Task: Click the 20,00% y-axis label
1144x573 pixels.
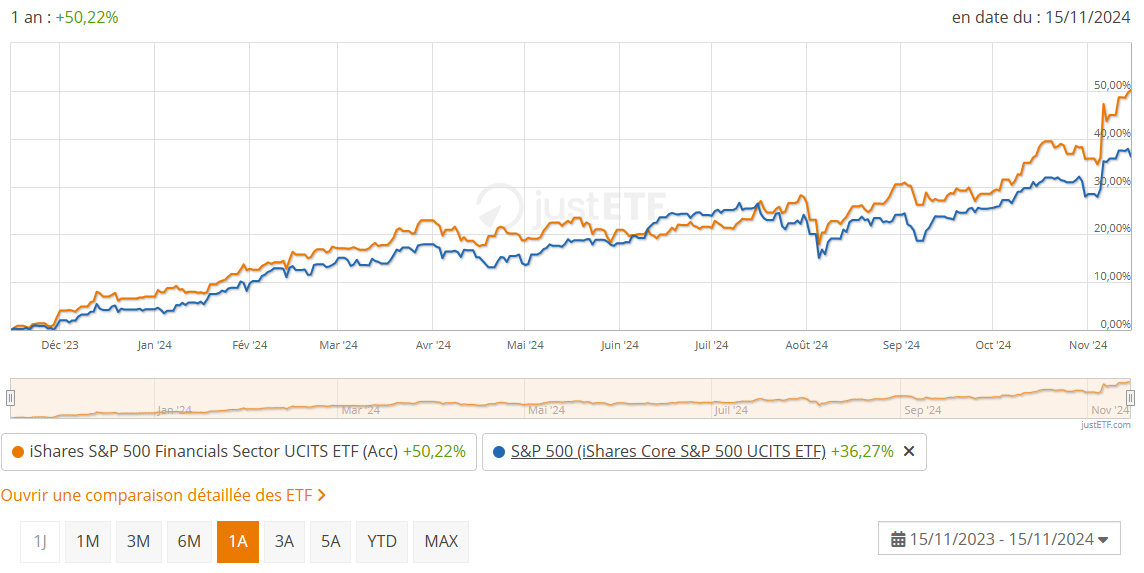Action: click(1112, 228)
